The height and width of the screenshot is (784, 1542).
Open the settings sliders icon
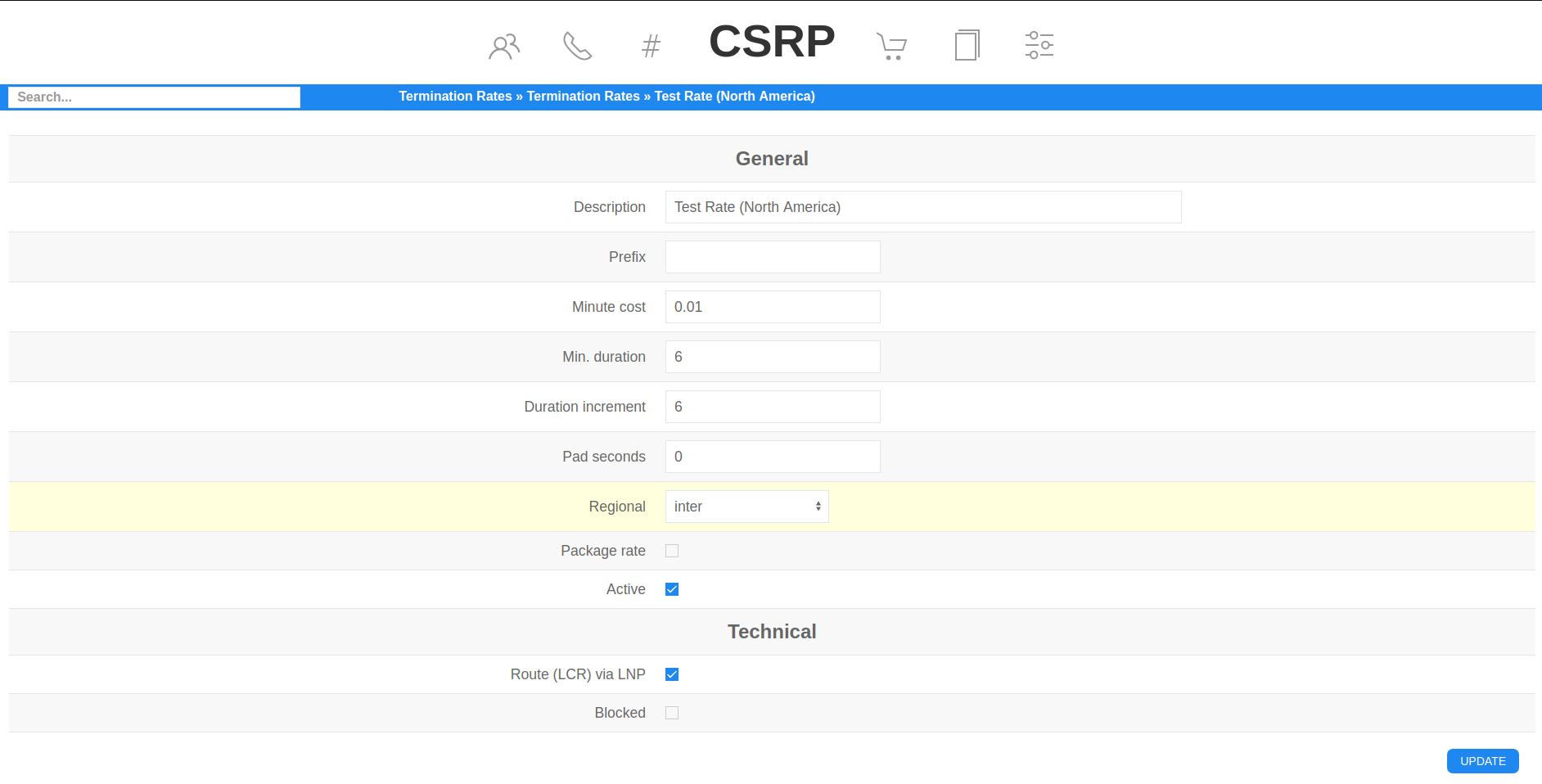pyautogui.click(x=1039, y=45)
